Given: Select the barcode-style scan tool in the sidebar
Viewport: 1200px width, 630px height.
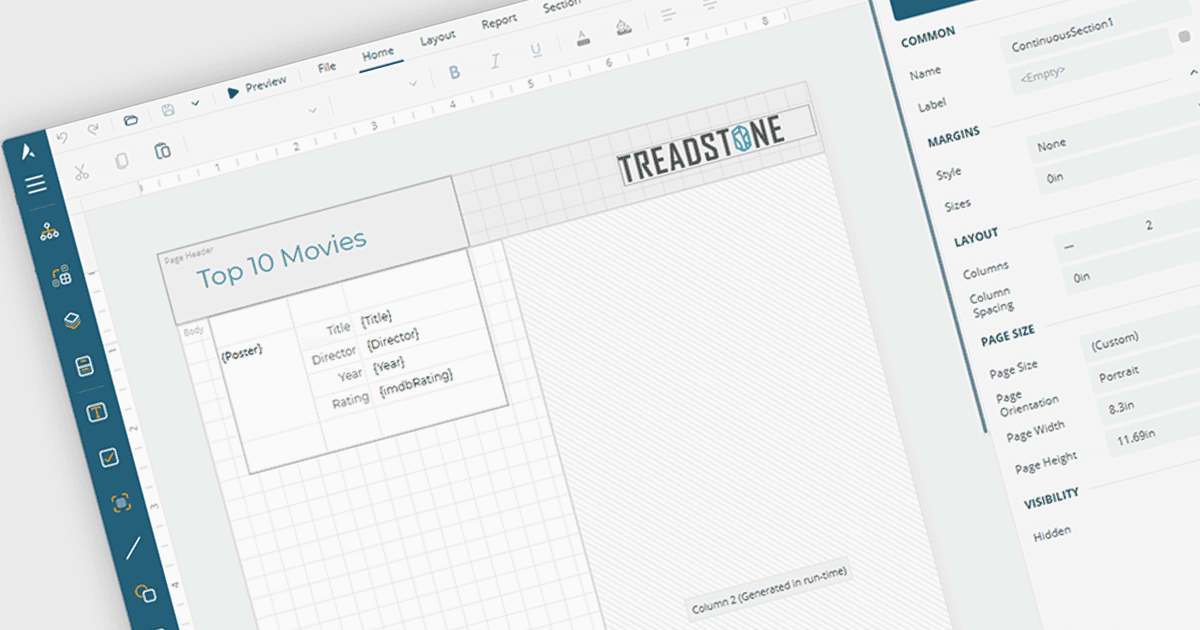Looking at the screenshot, I should [121, 502].
